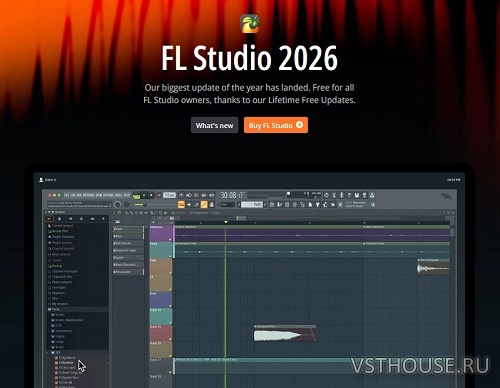
Task: Open the Line snap dropdown
Action: click(228, 205)
